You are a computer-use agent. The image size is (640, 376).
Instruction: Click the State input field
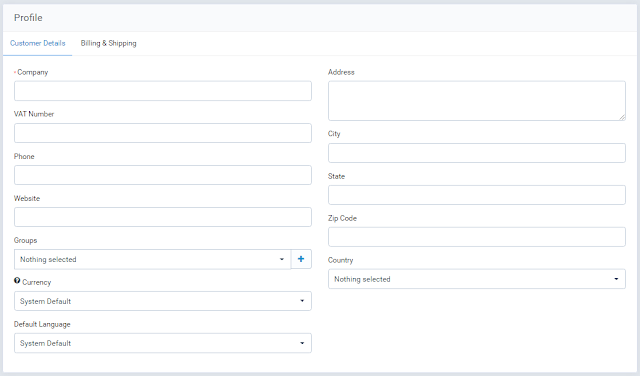477,195
